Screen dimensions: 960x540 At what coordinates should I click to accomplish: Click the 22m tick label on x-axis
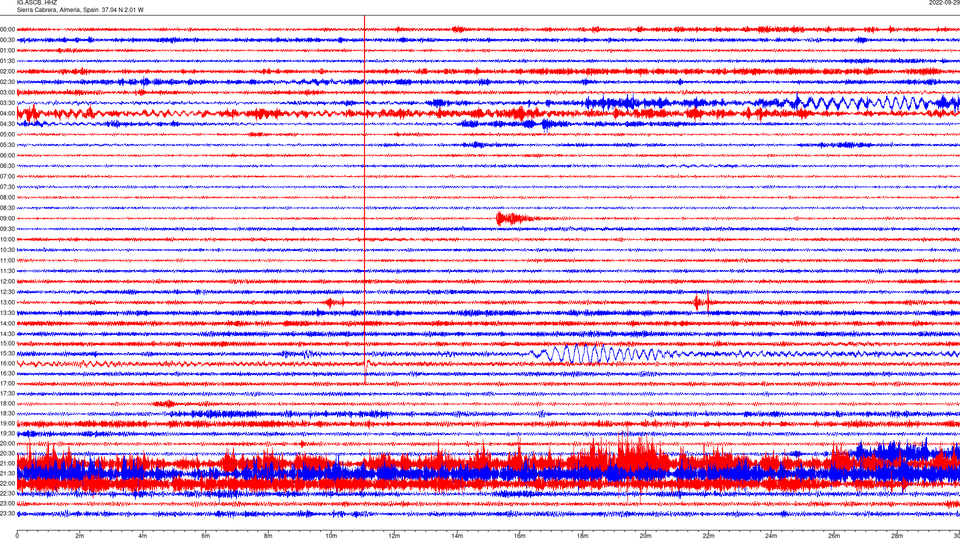click(708, 536)
